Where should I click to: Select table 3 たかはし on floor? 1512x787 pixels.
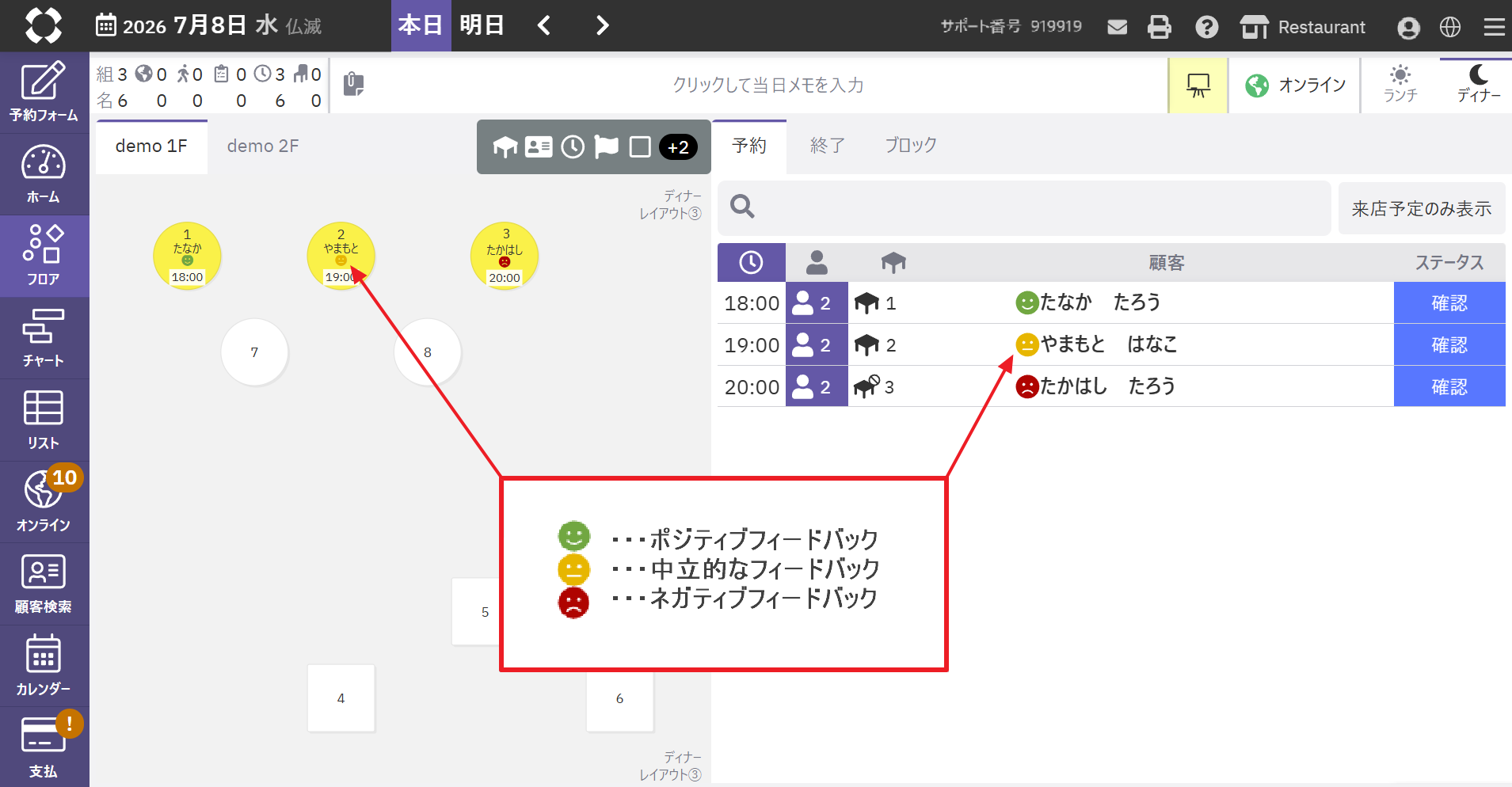point(505,256)
